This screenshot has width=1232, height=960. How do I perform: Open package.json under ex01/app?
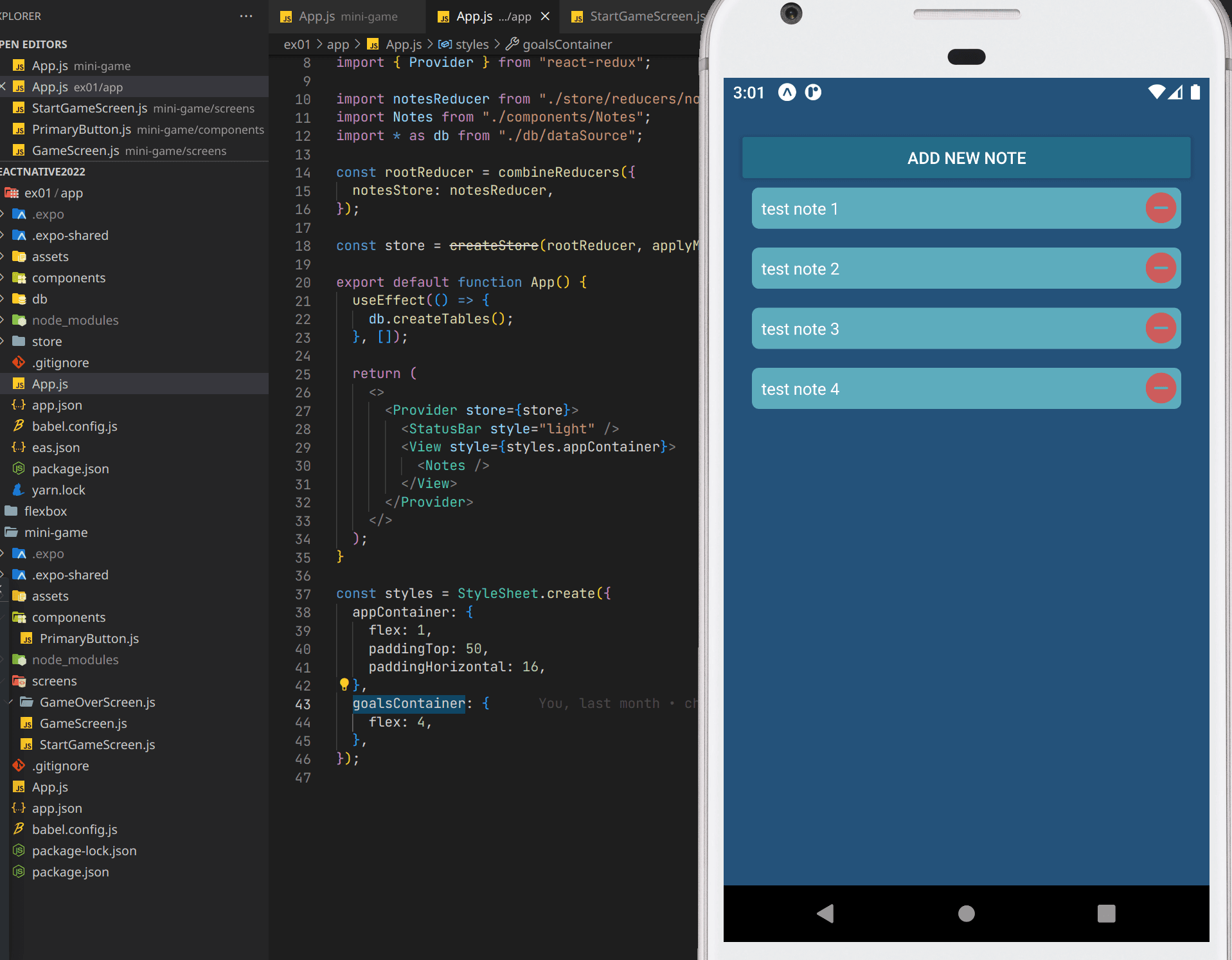click(x=134, y=469)
